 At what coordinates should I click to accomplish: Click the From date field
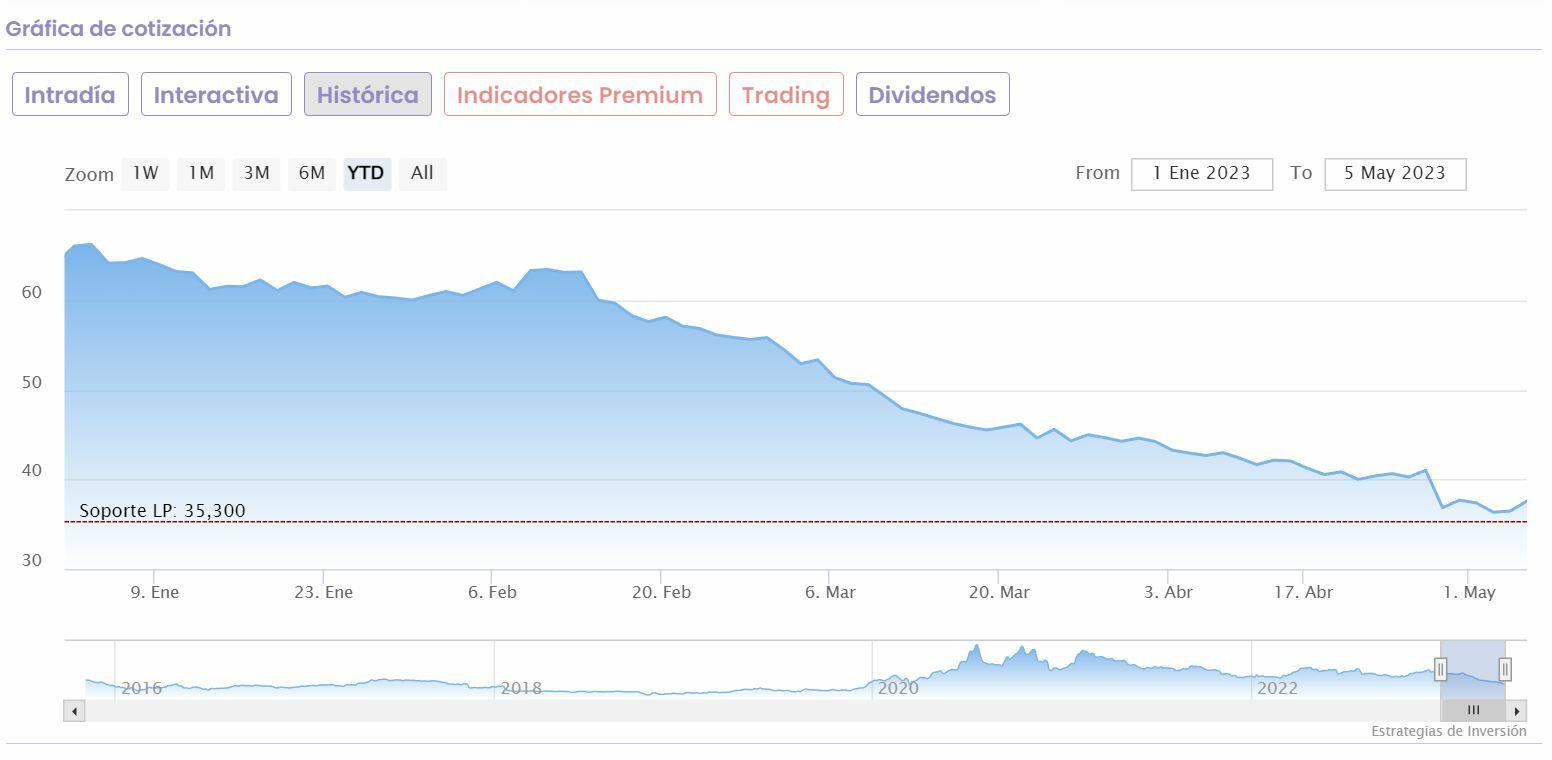(x=1202, y=173)
